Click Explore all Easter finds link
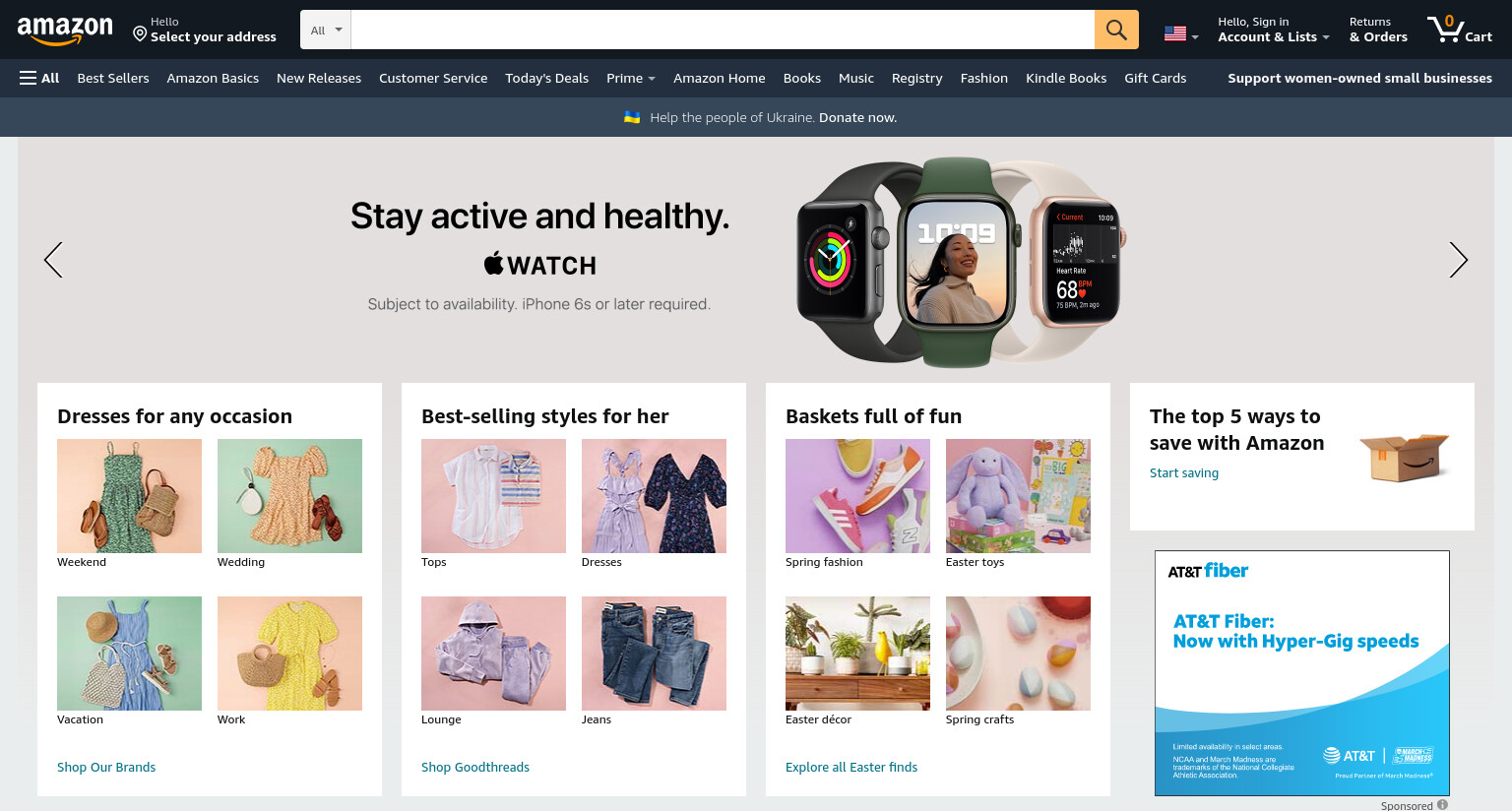 point(851,767)
